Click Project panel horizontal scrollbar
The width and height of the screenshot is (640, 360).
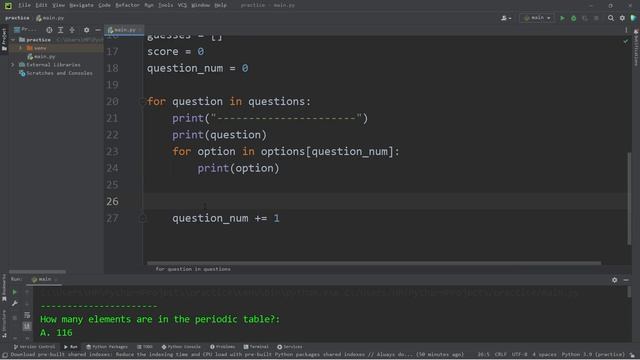[37, 271]
